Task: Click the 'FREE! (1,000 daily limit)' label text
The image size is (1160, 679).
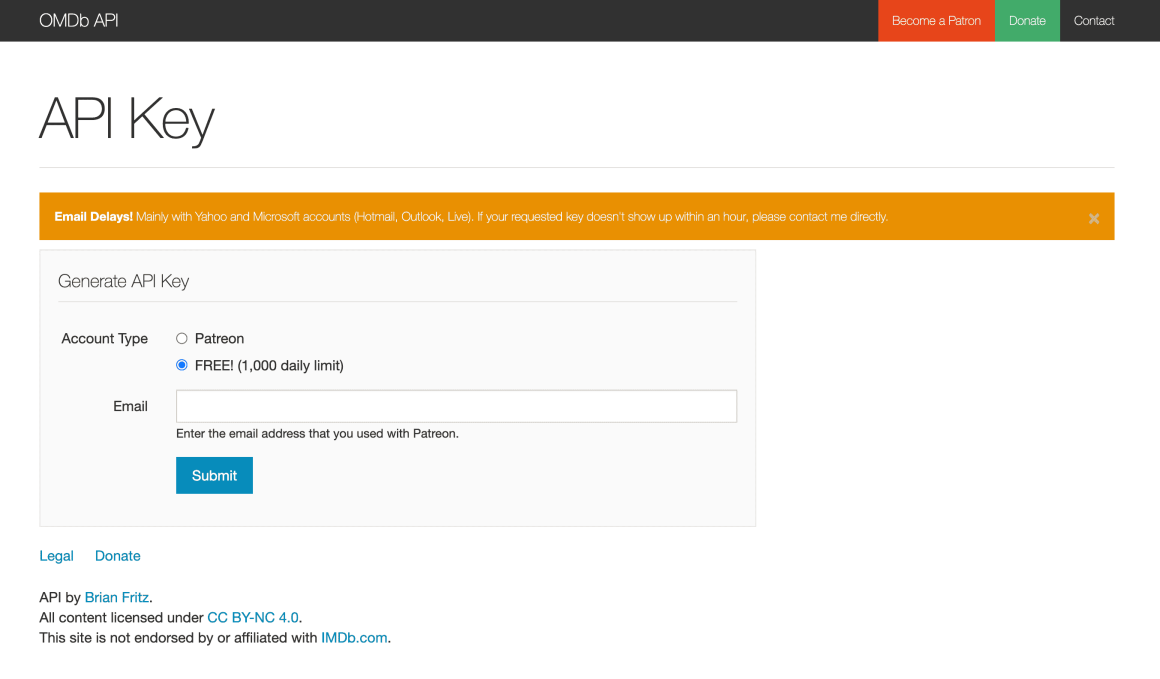Action: (269, 366)
